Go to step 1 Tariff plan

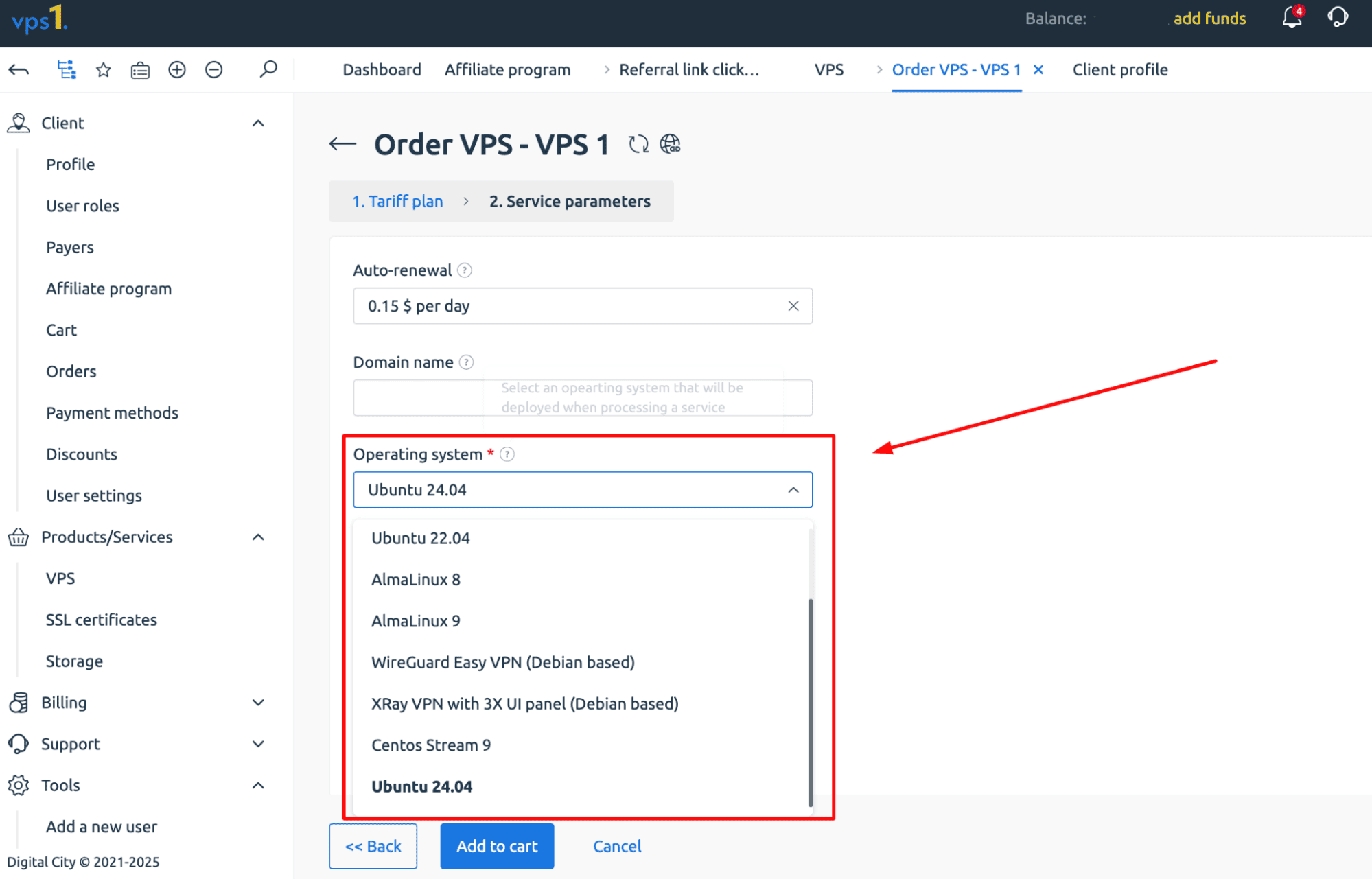pos(397,202)
